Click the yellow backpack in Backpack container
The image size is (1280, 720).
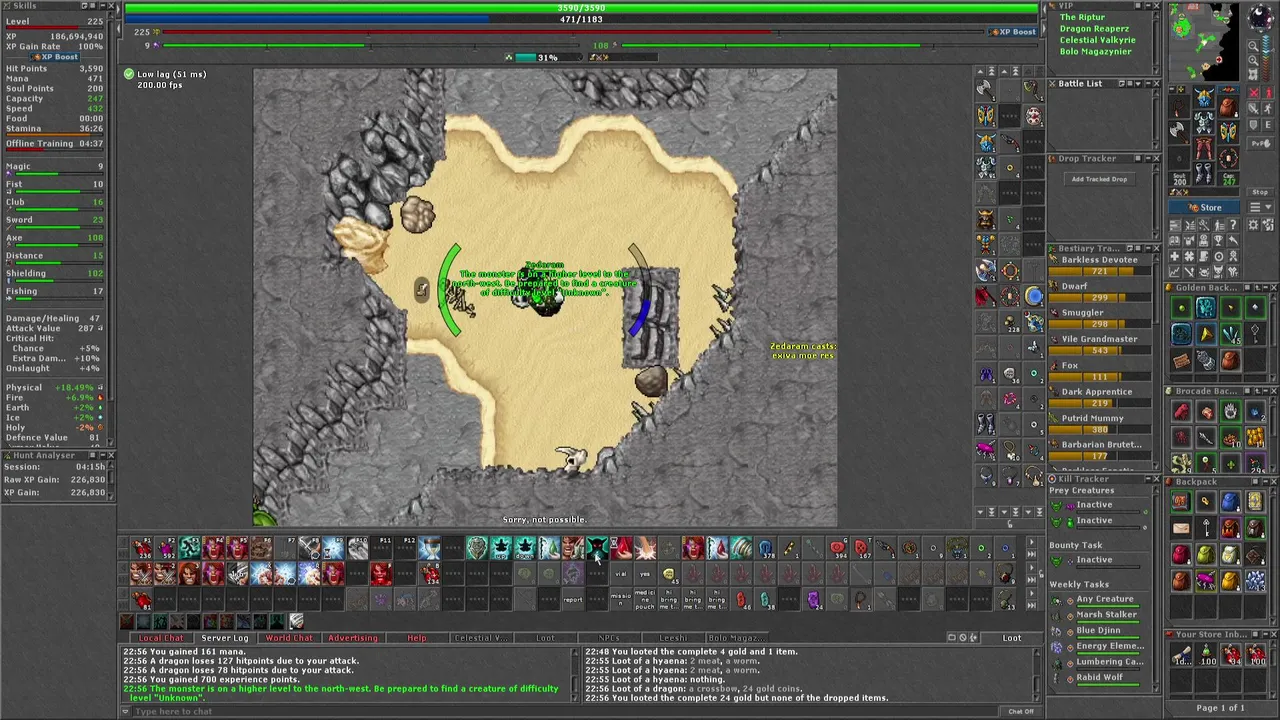pyautogui.click(x=1231, y=581)
